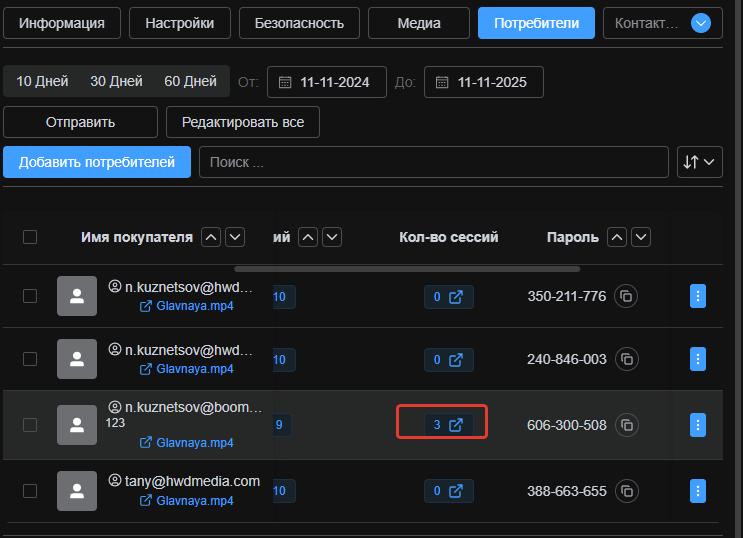This screenshot has width=743, height=538.
Task: Select the 10 Дней range
Action: coord(42,81)
